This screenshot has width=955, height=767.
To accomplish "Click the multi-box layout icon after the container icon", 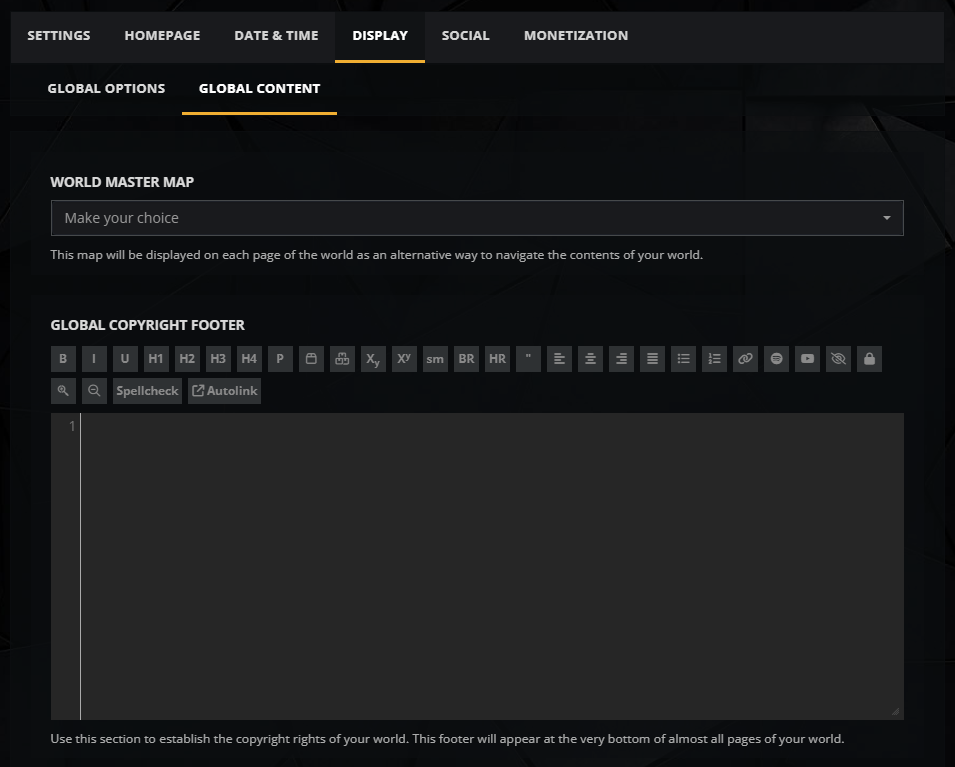I will click(342, 359).
